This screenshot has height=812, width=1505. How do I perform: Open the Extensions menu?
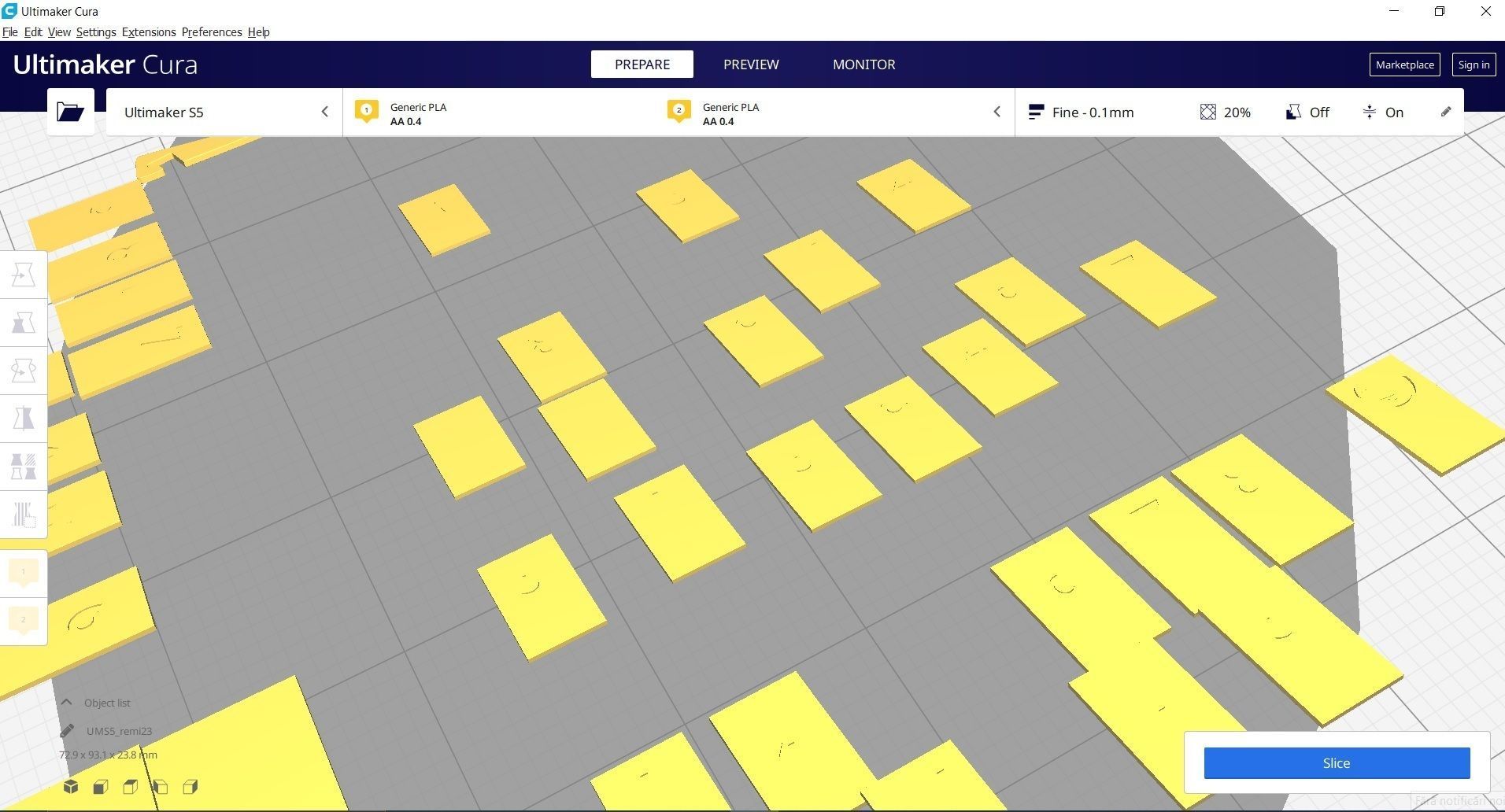[x=149, y=32]
